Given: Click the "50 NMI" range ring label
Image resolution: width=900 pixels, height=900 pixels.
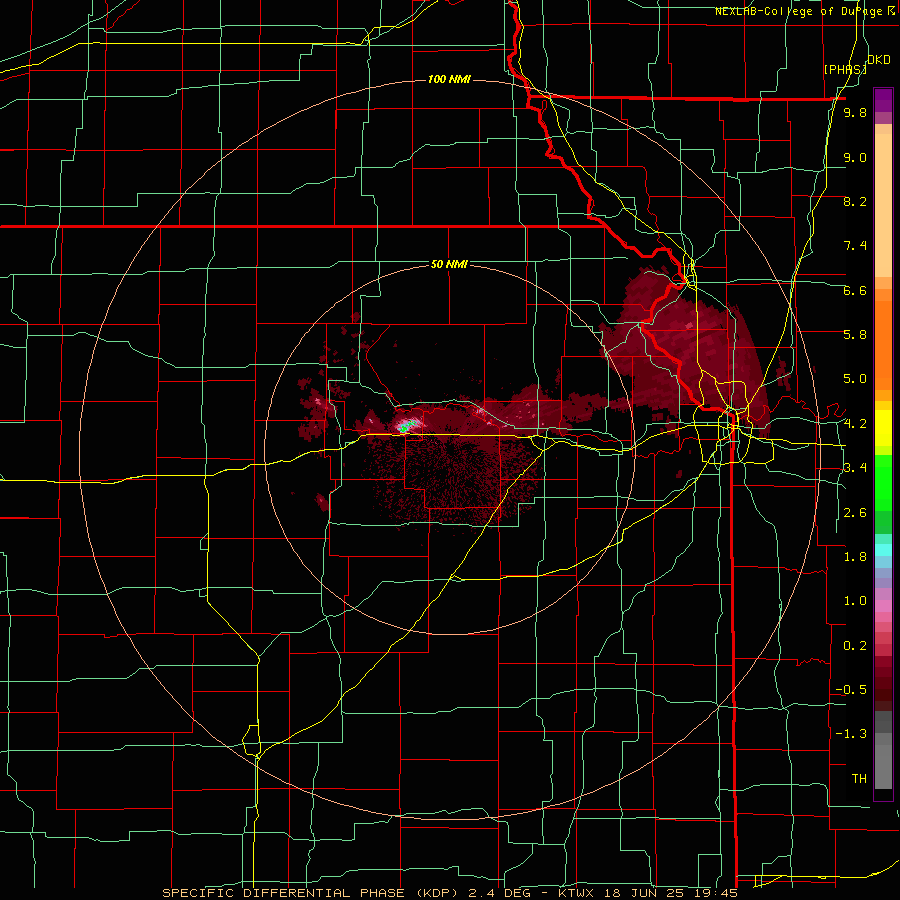Looking at the screenshot, I should click(x=449, y=264).
